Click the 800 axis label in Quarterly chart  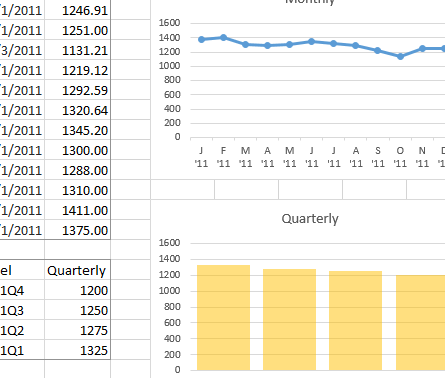172,307
